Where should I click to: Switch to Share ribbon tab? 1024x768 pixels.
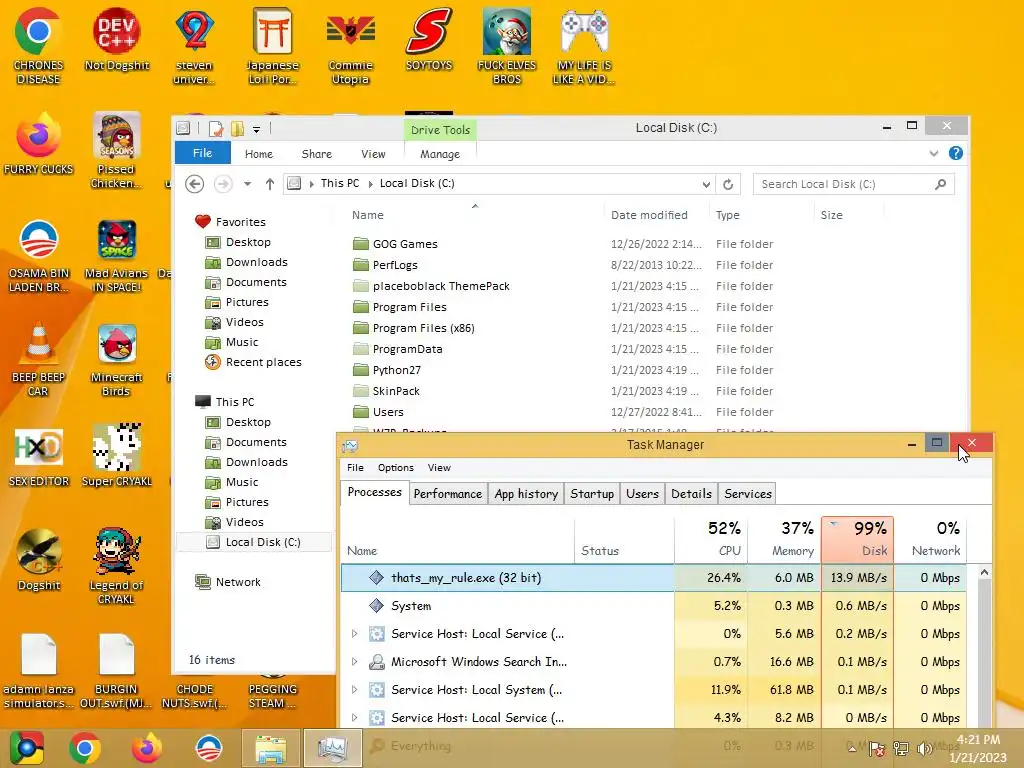(x=317, y=154)
